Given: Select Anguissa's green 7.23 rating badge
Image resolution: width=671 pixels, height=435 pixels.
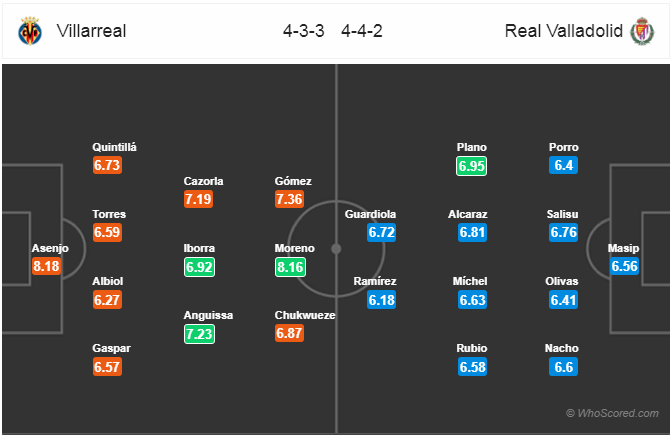Looking at the screenshot, I should tap(199, 334).
